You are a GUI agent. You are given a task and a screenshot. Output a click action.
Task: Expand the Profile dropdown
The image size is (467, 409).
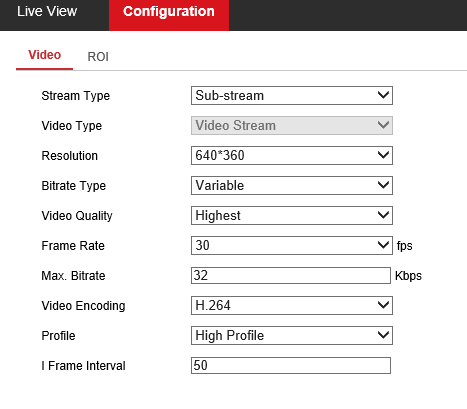tap(292, 336)
